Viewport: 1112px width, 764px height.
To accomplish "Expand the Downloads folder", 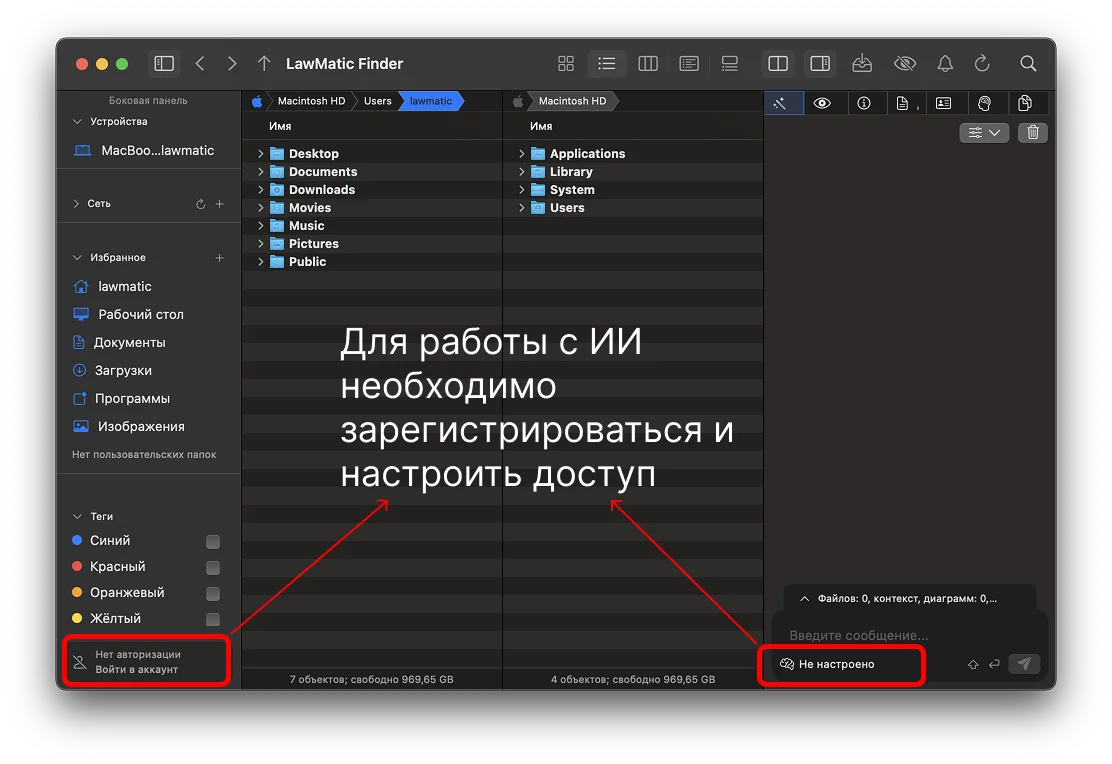I will [260, 190].
